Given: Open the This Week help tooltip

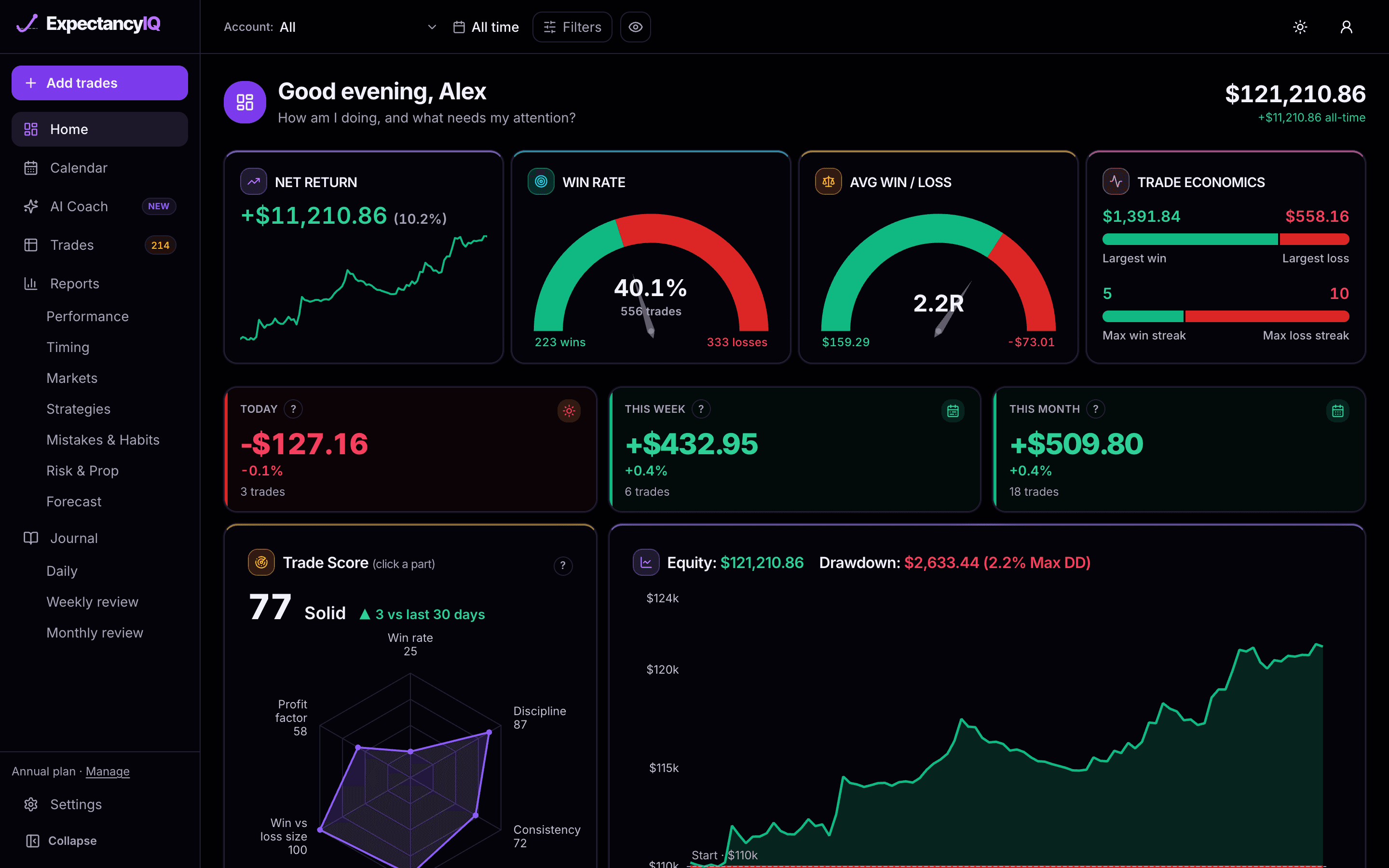Looking at the screenshot, I should pyautogui.click(x=701, y=409).
